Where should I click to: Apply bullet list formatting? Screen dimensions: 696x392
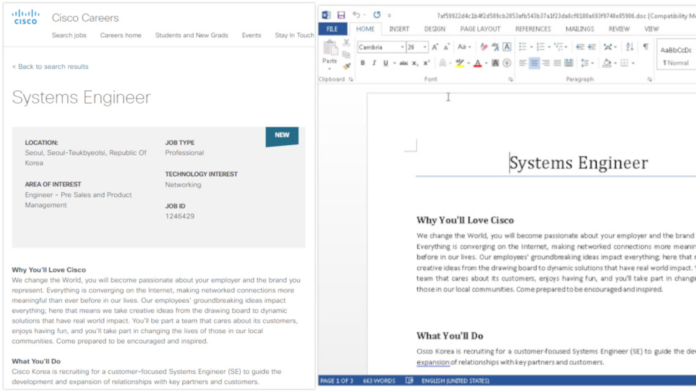pyautogui.click(x=523, y=47)
